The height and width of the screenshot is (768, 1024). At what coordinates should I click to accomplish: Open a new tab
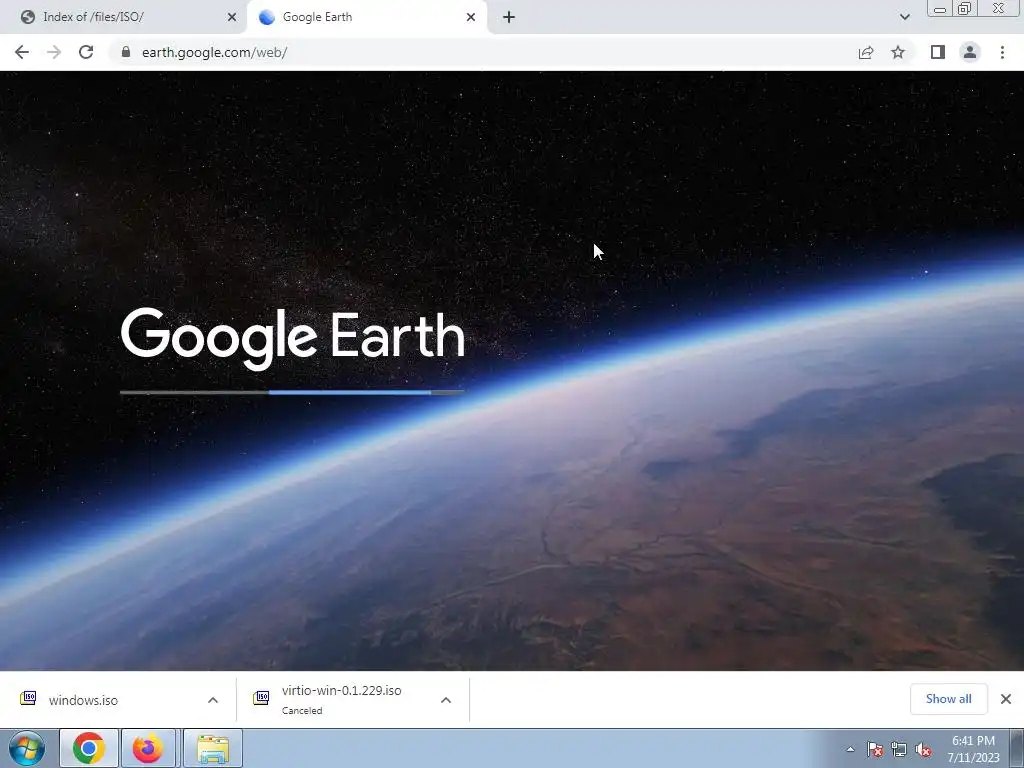coord(509,17)
